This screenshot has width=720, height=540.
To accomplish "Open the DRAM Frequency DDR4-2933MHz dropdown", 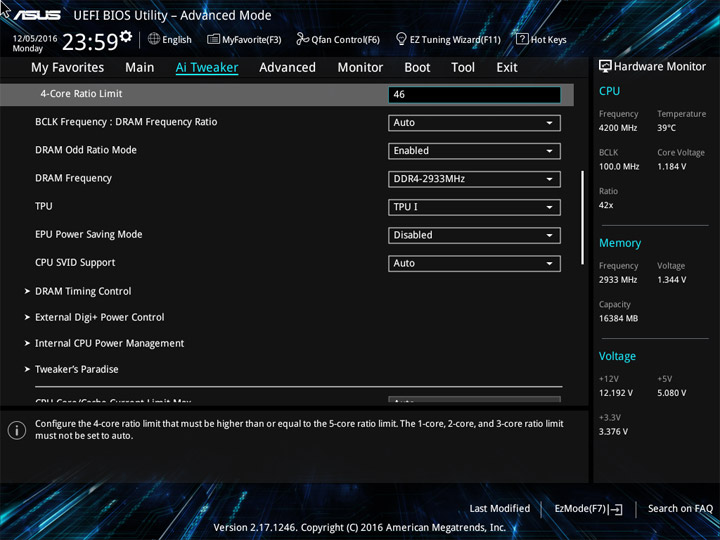I will click(474, 179).
